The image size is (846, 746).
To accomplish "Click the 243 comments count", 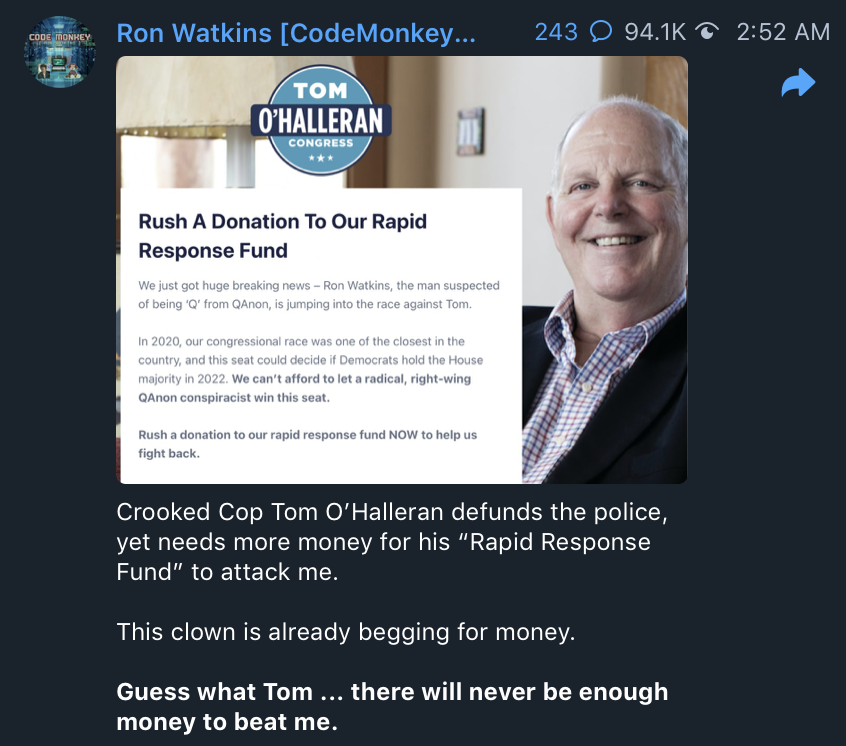I will point(556,32).
